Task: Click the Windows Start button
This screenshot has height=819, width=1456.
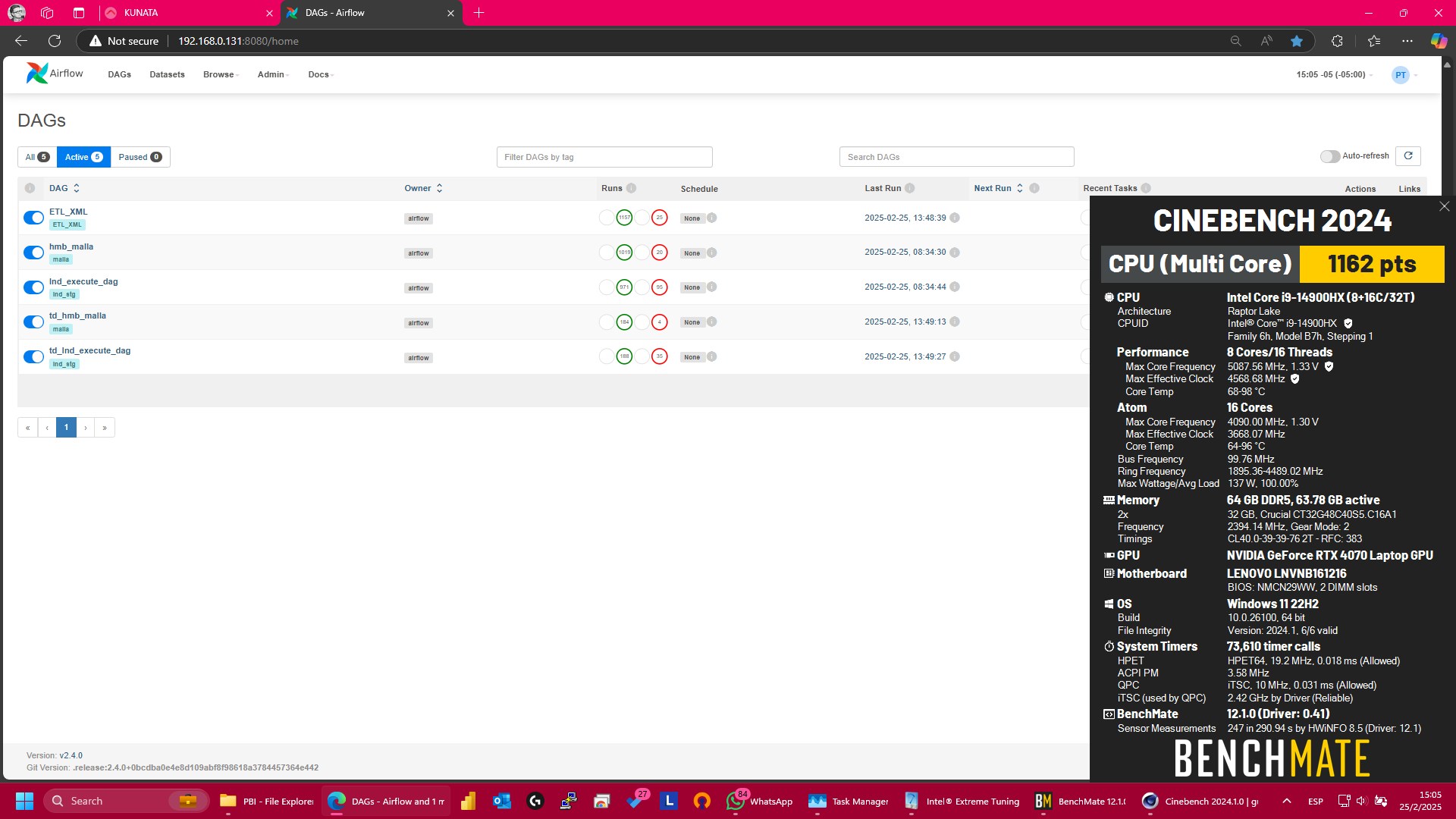Action: pos(24,801)
